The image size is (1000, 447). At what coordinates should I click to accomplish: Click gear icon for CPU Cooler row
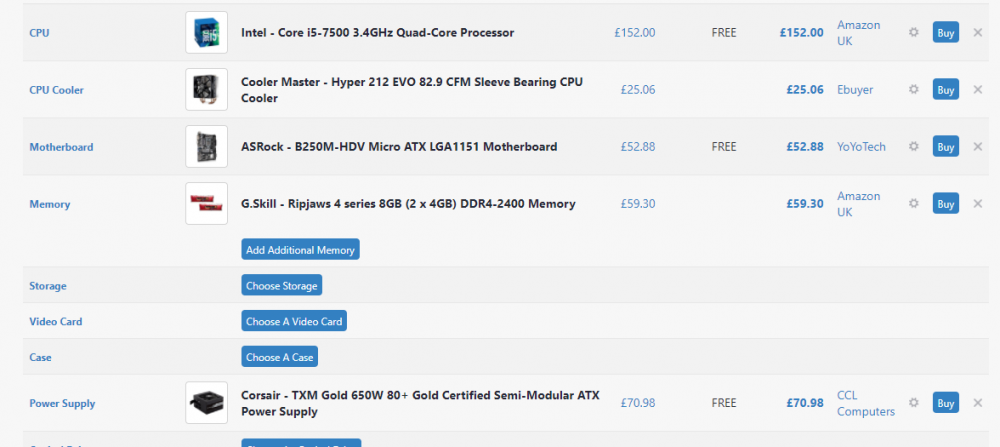[x=913, y=89]
